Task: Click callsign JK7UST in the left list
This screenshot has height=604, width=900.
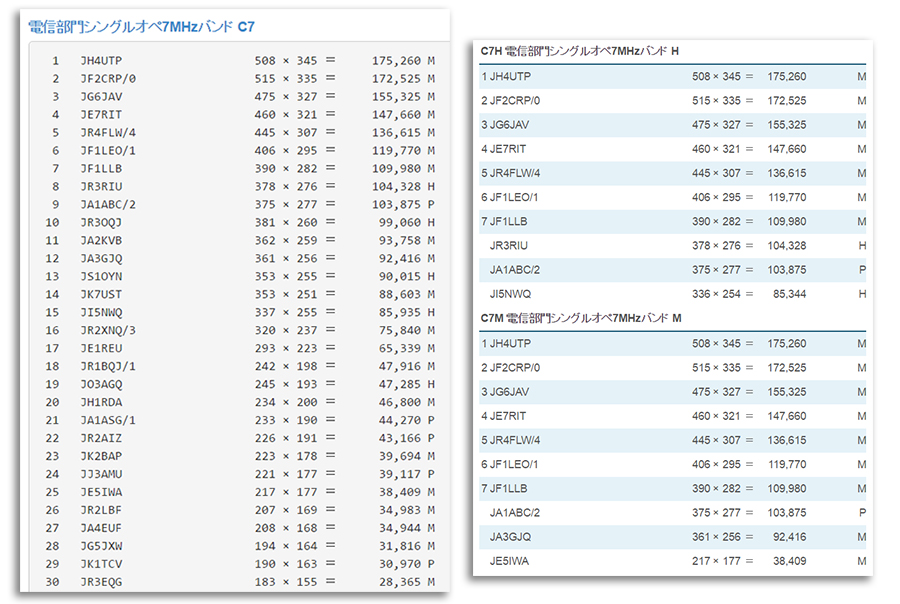Action: 101,294
